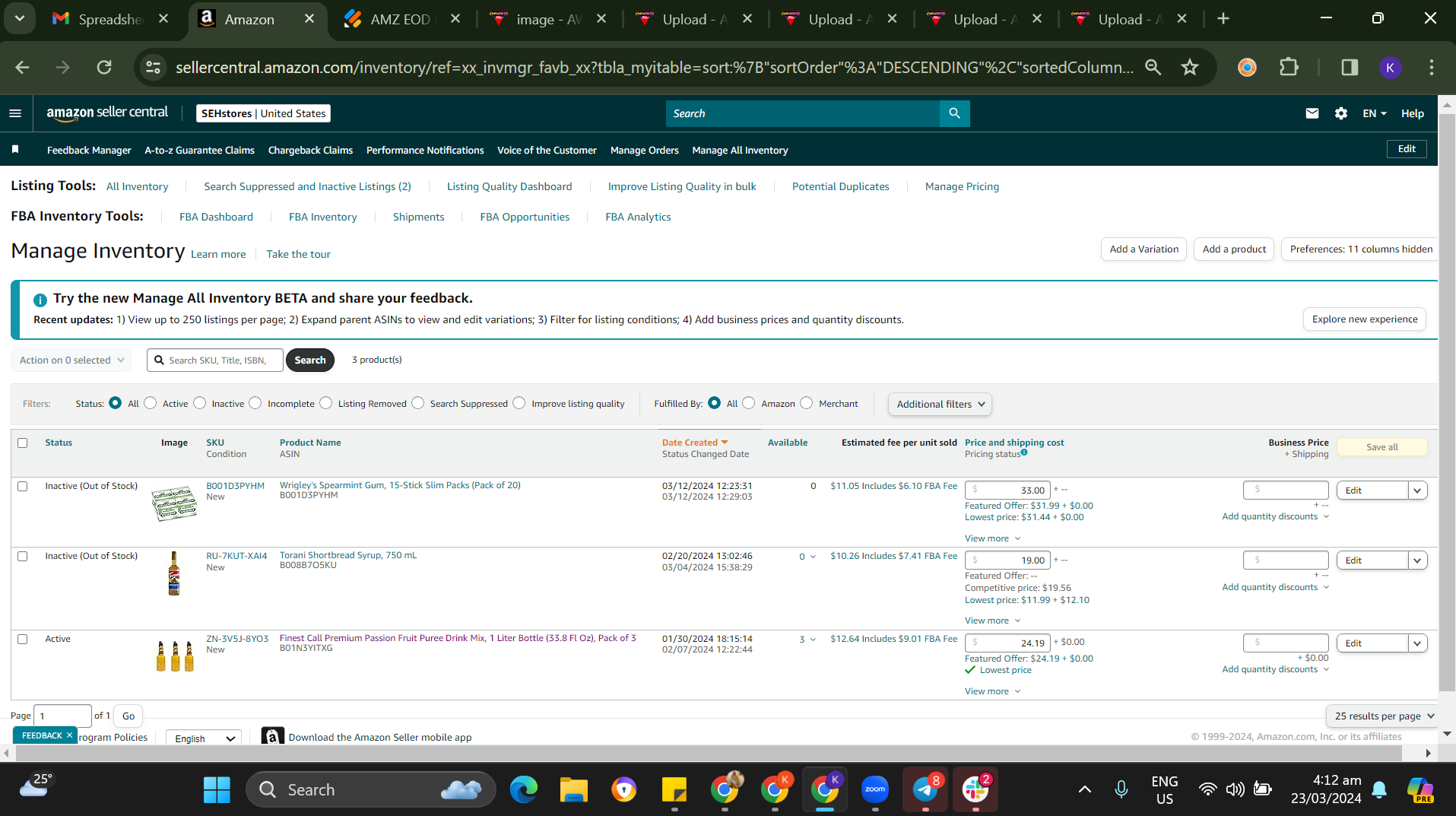Open Edit dropdown arrow for Finest Call row

click(1417, 643)
